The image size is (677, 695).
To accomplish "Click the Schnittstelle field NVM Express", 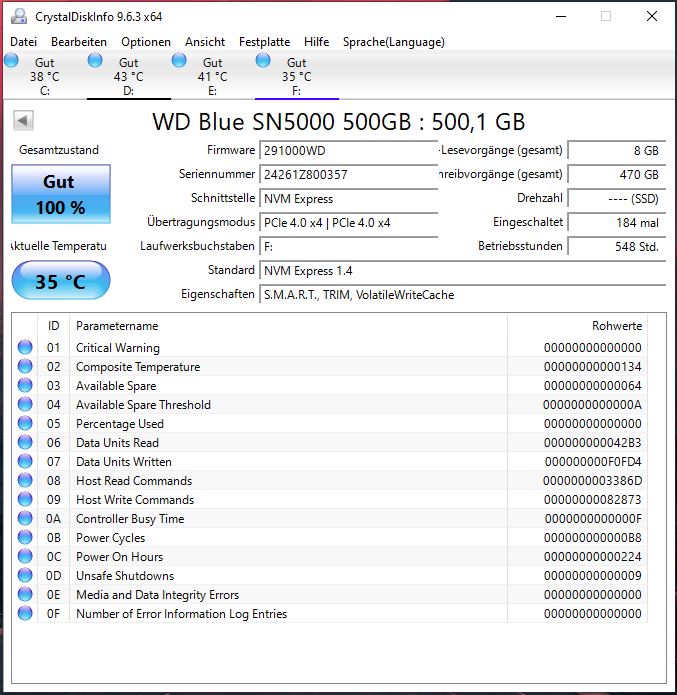I will tap(348, 199).
